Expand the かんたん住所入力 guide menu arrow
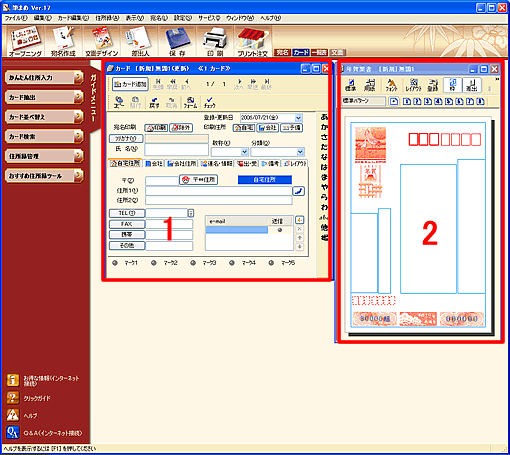Viewport: 510px width, 455px height. coord(79,77)
